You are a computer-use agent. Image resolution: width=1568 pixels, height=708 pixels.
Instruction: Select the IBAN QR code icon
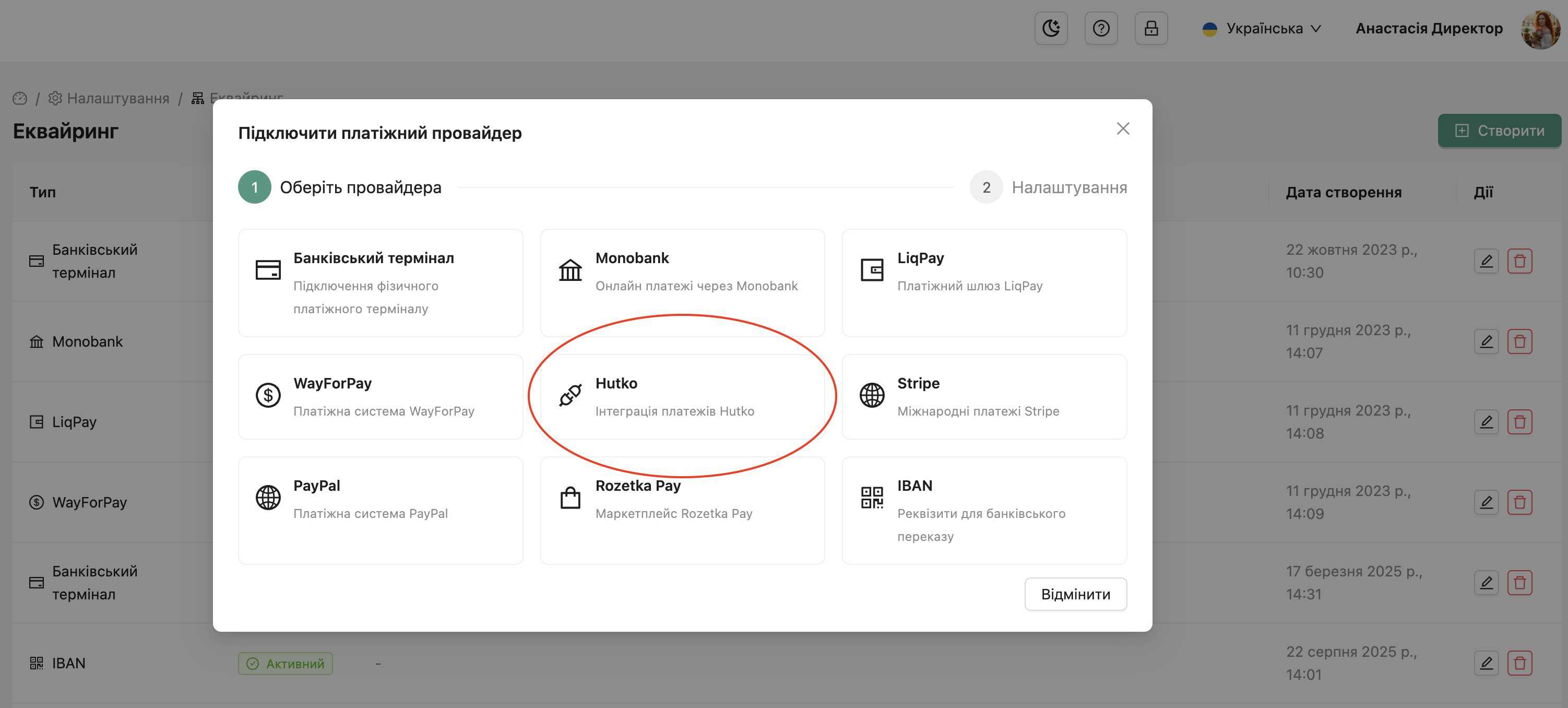click(872, 498)
